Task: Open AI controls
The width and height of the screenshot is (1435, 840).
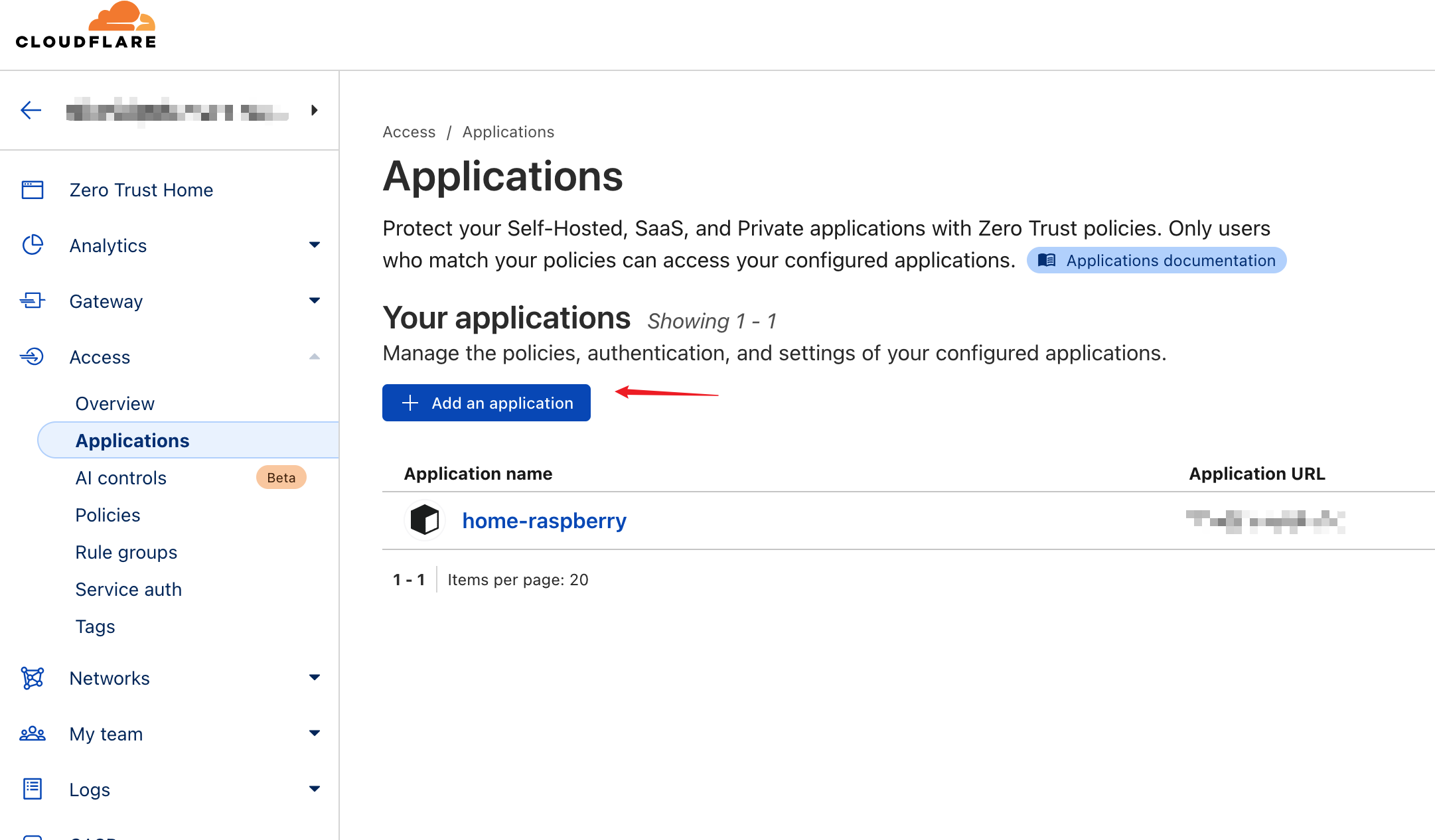Action: [x=121, y=478]
